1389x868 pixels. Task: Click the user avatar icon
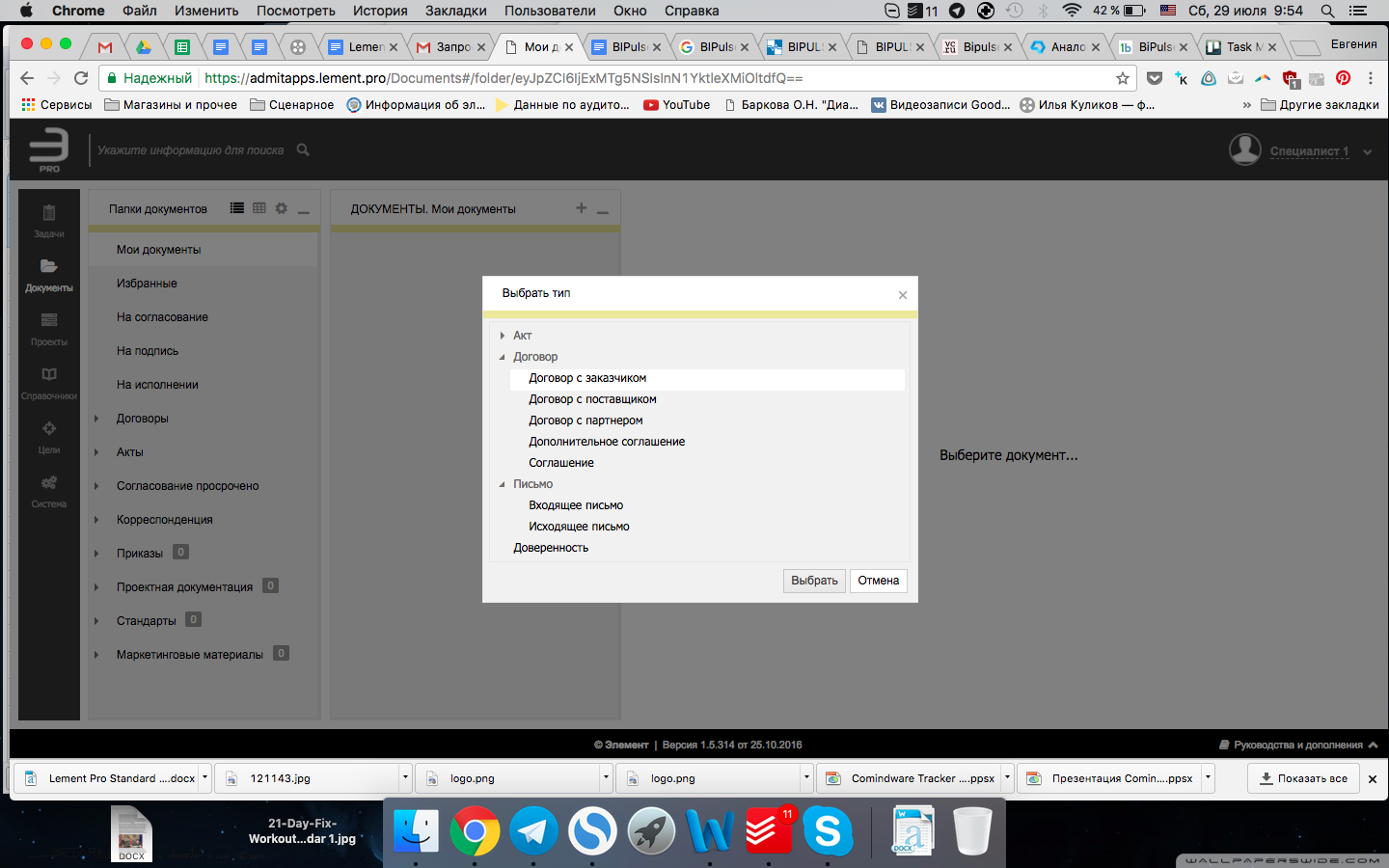coord(1245,149)
